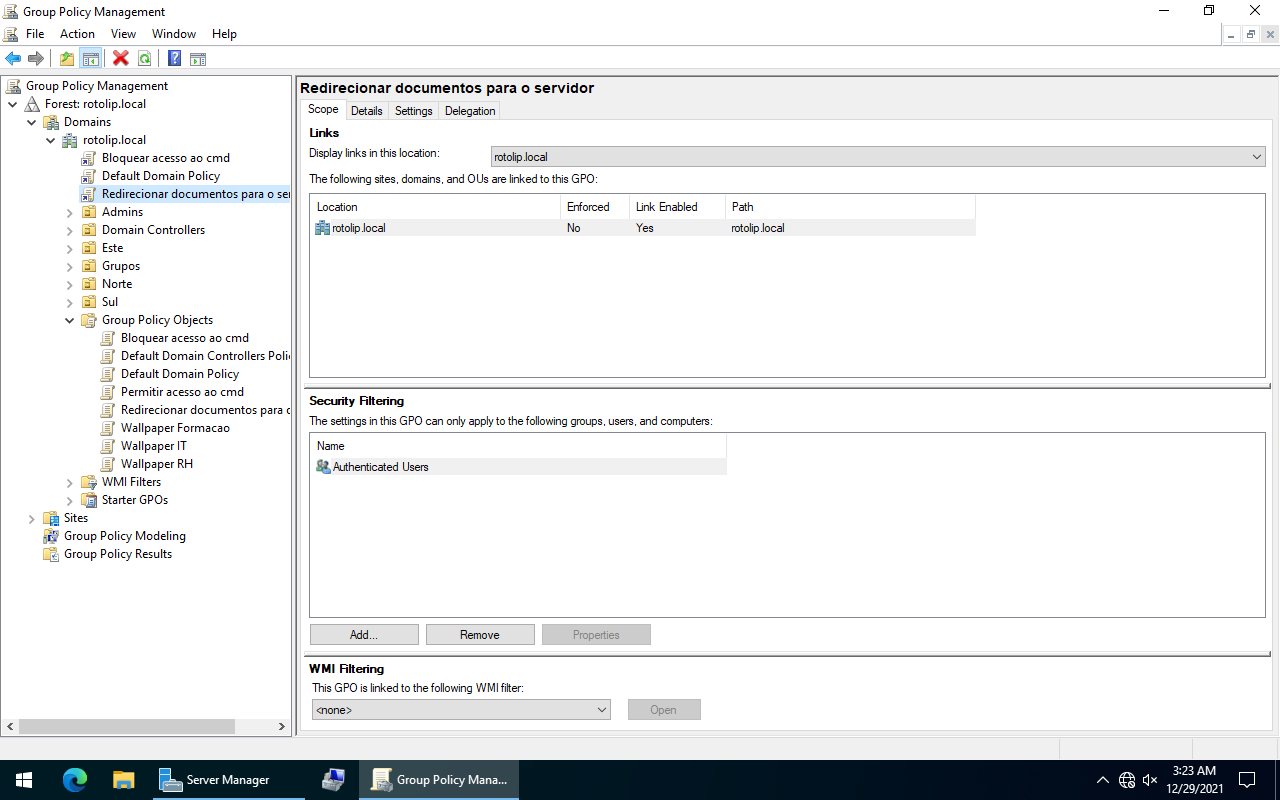This screenshot has width=1280, height=800.
Task: Click the Remove button under Security Filtering
Action: [x=480, y=635]
